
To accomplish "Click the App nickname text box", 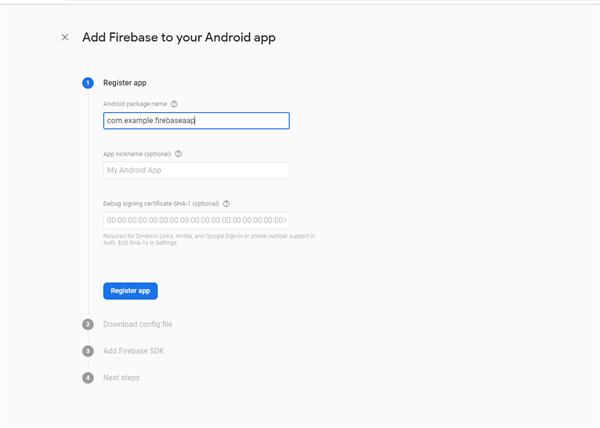I will pos(196,171).
